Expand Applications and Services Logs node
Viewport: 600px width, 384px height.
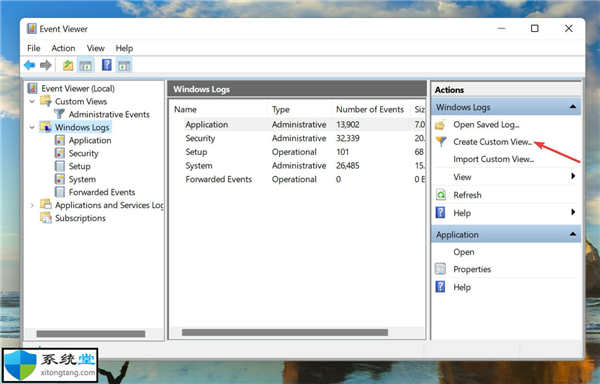[33, 205]
